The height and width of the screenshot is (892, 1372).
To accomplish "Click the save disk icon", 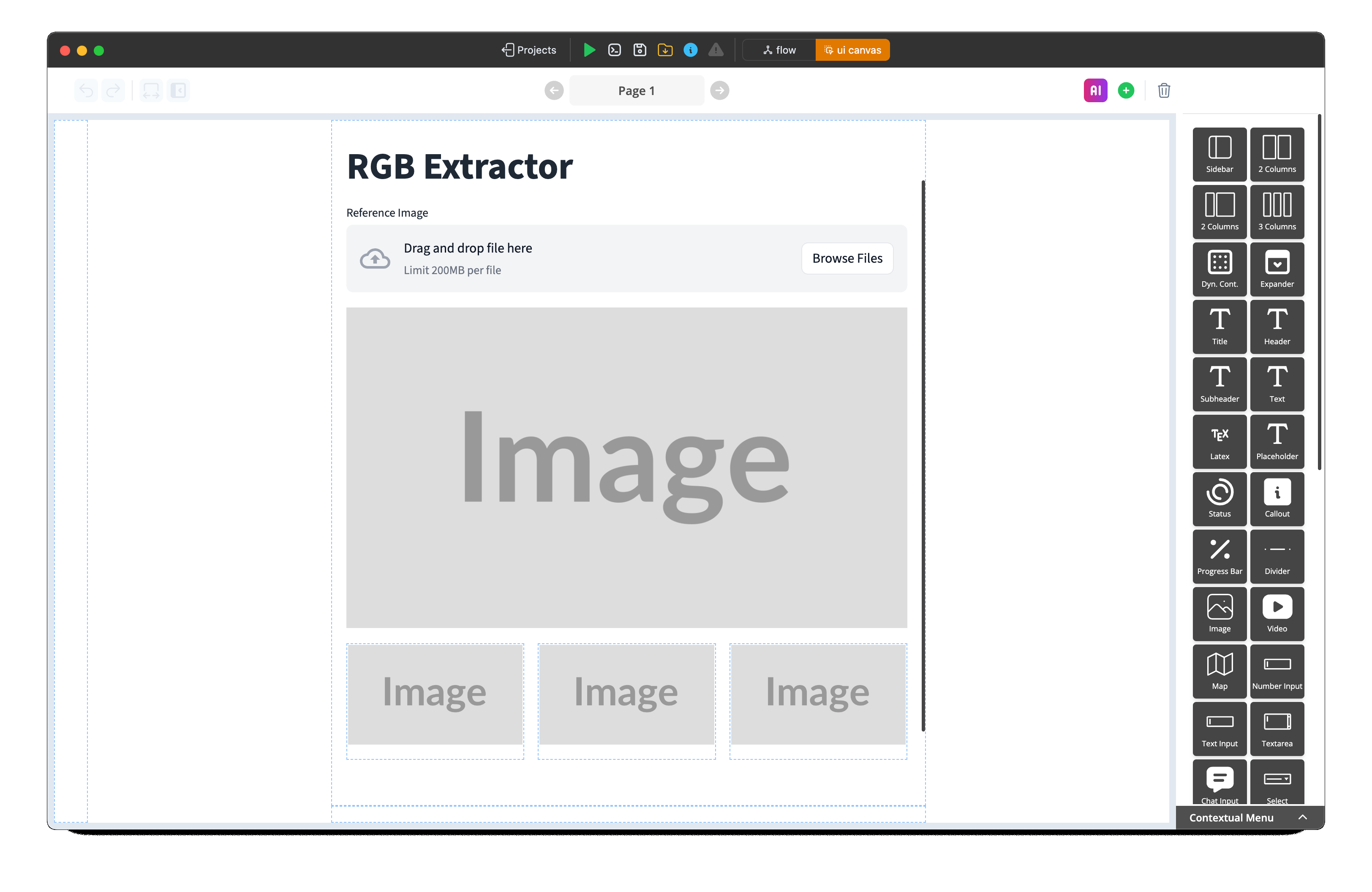I will click(640, 50).
